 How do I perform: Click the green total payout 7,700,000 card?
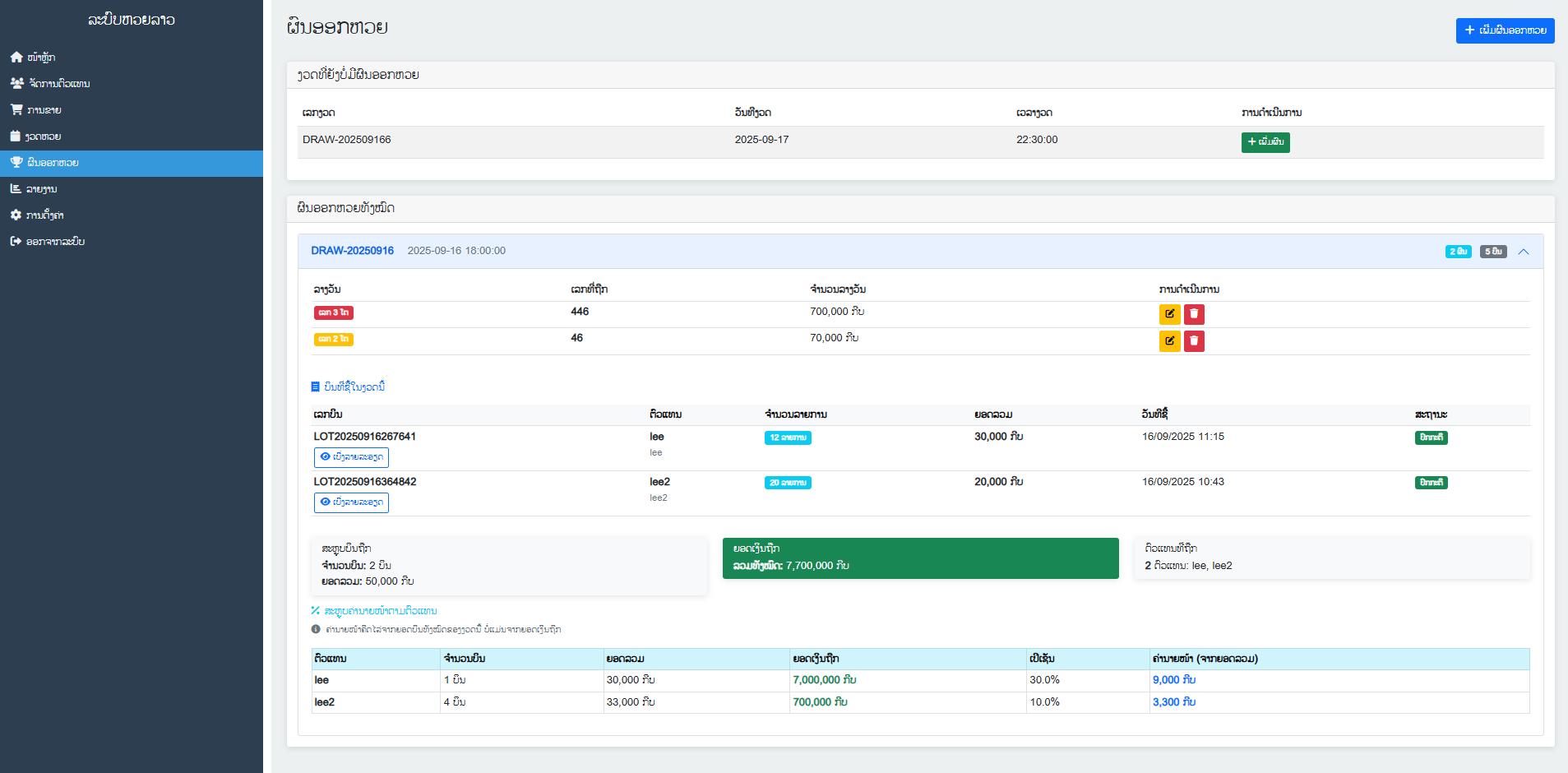coord(920,558)
